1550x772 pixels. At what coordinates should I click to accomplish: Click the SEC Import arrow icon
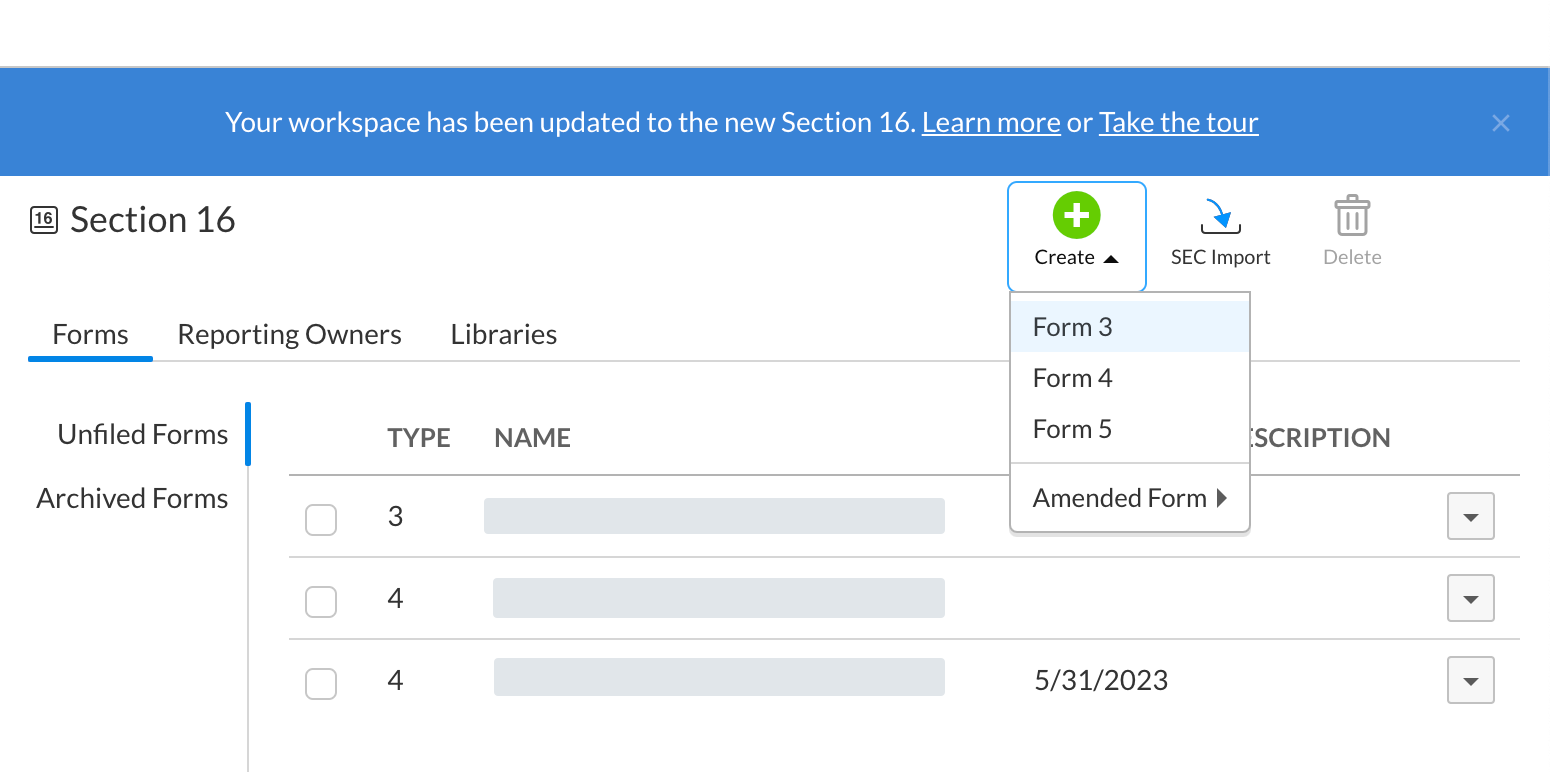(x=1220, y=215)
